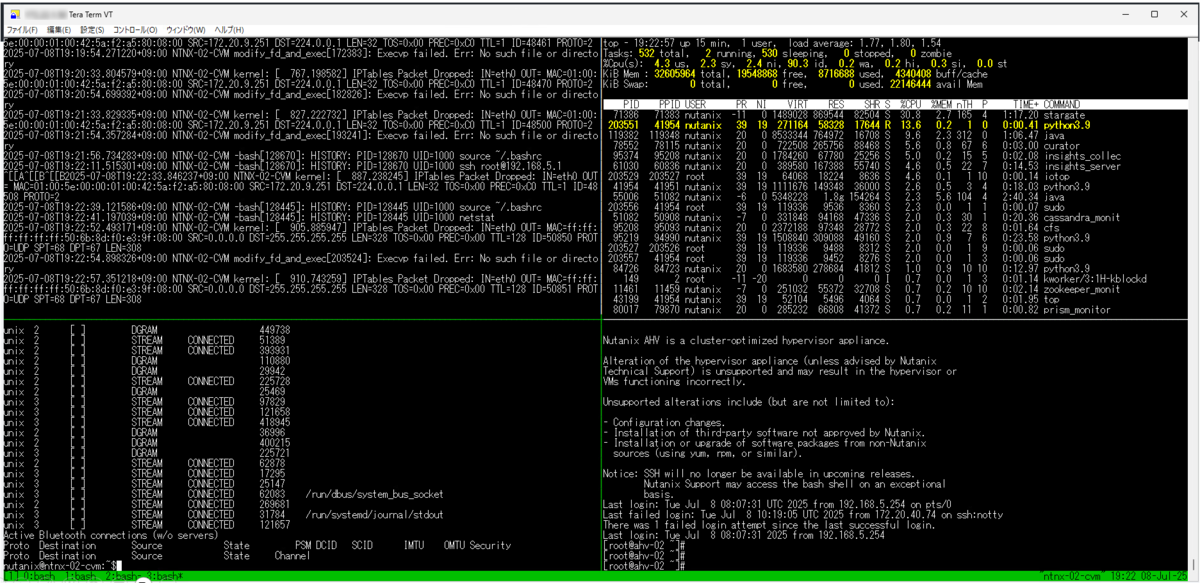This screenshot has width=1200, height=583.
Task: Maximize the Tera Term window
Action: click(1153, 14)
